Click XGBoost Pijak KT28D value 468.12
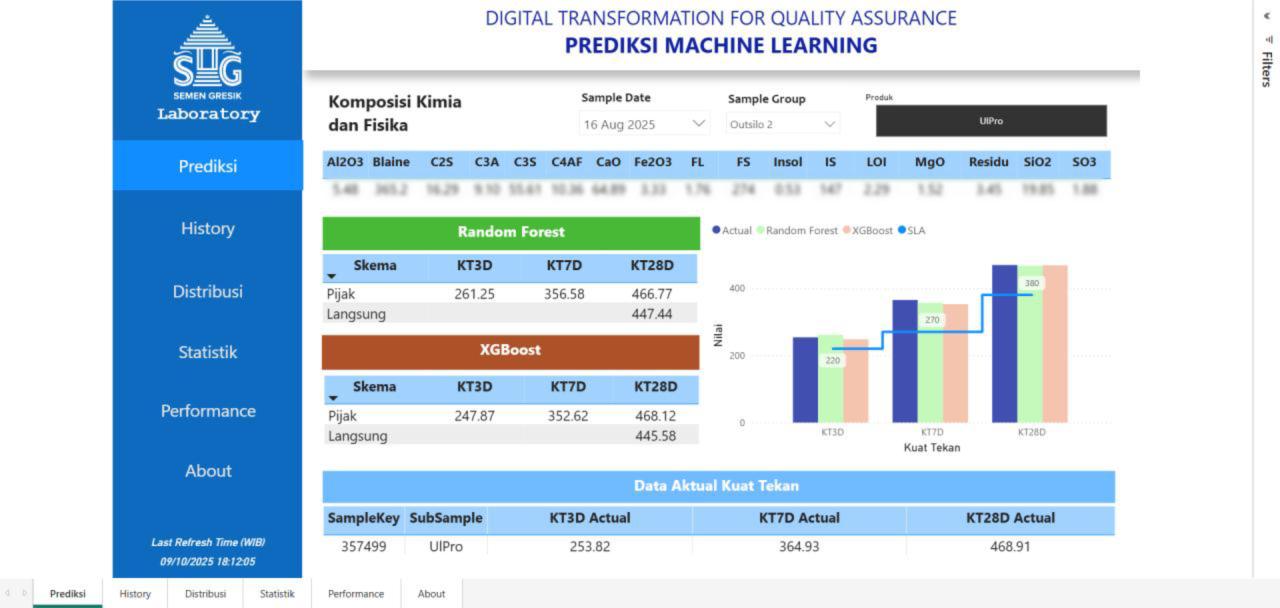1280x608 pixels. [x=655, y=416]
